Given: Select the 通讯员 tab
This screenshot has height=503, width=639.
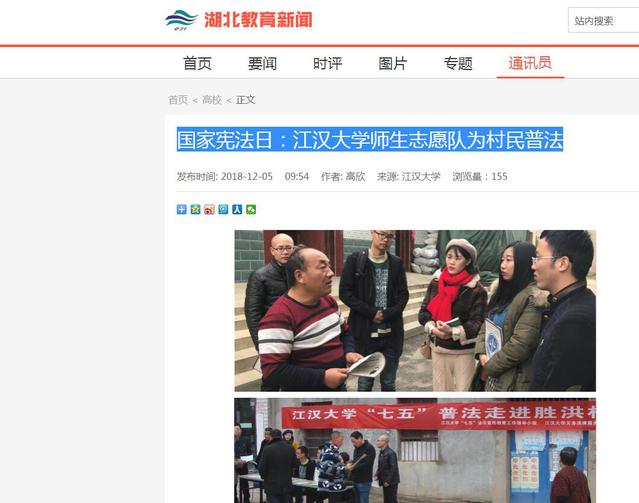Looking at the screenshot, I should (530, 63).
